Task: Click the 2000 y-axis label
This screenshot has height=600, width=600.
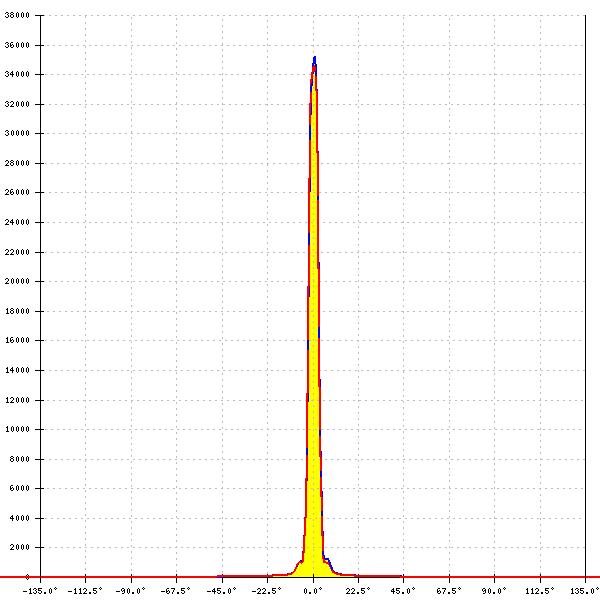Action: click(x=20, y=547)
